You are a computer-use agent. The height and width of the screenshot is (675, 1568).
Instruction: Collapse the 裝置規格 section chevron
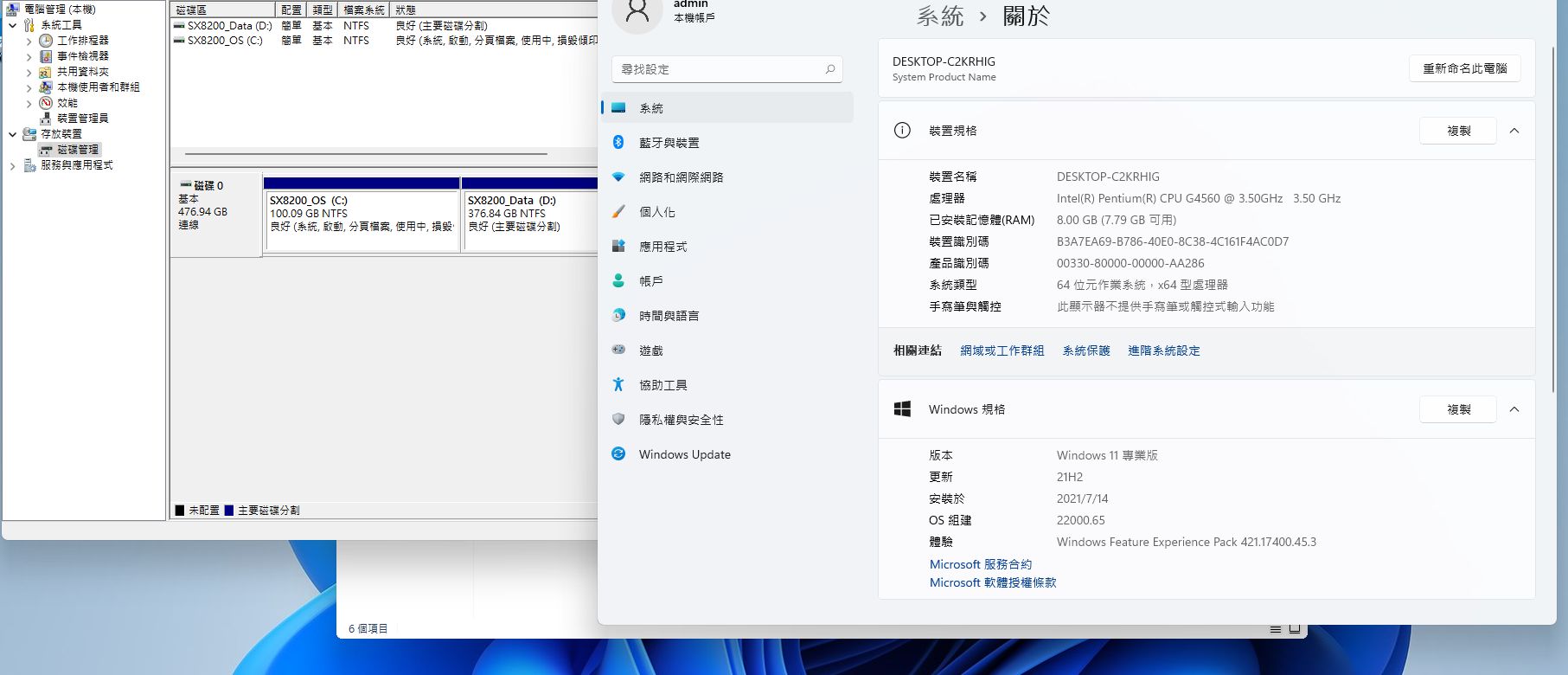click(1514, 131)
